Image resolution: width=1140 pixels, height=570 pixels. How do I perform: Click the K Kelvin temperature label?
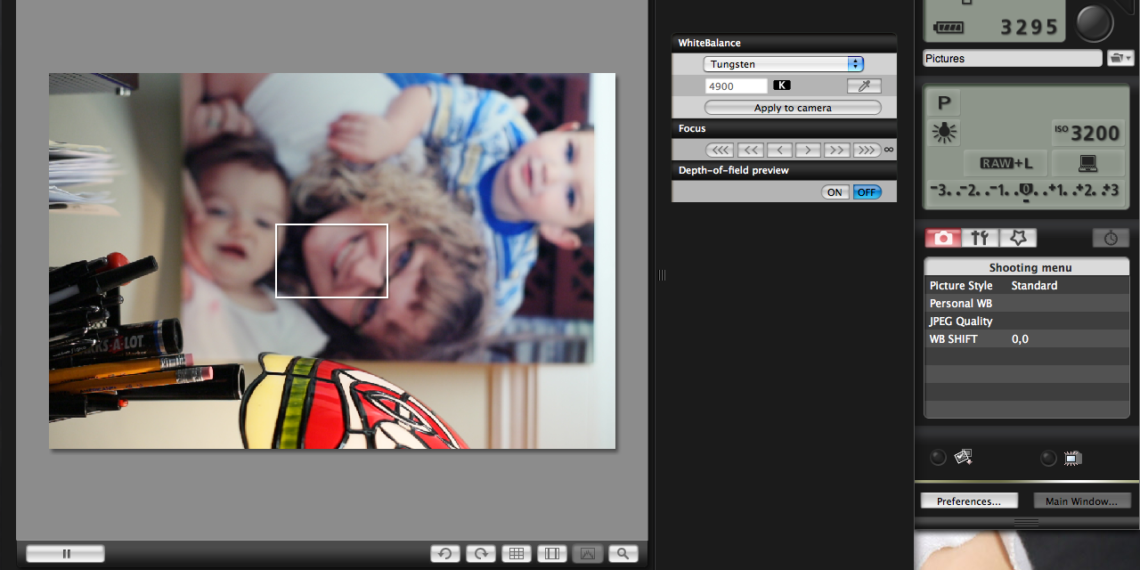click(x=782, y=86)
